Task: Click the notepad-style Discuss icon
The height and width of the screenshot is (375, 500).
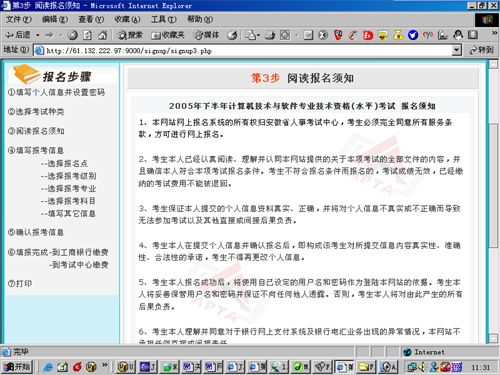Action: tap(308, 35)
